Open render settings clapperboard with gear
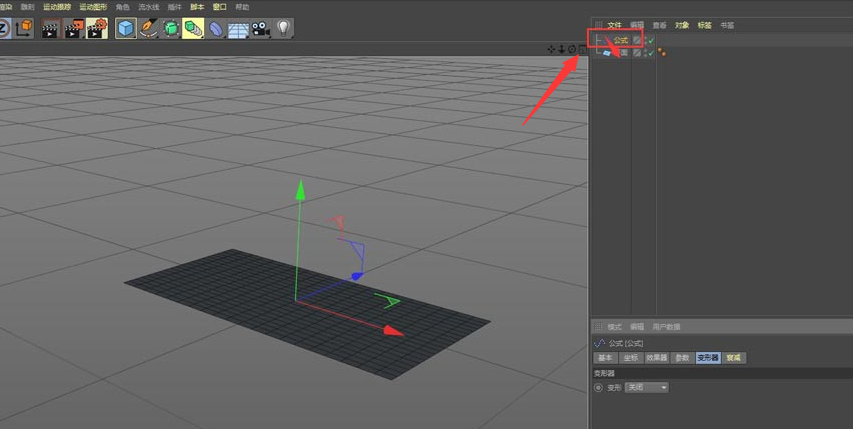The image size is (853, 429). pos(97,28)
